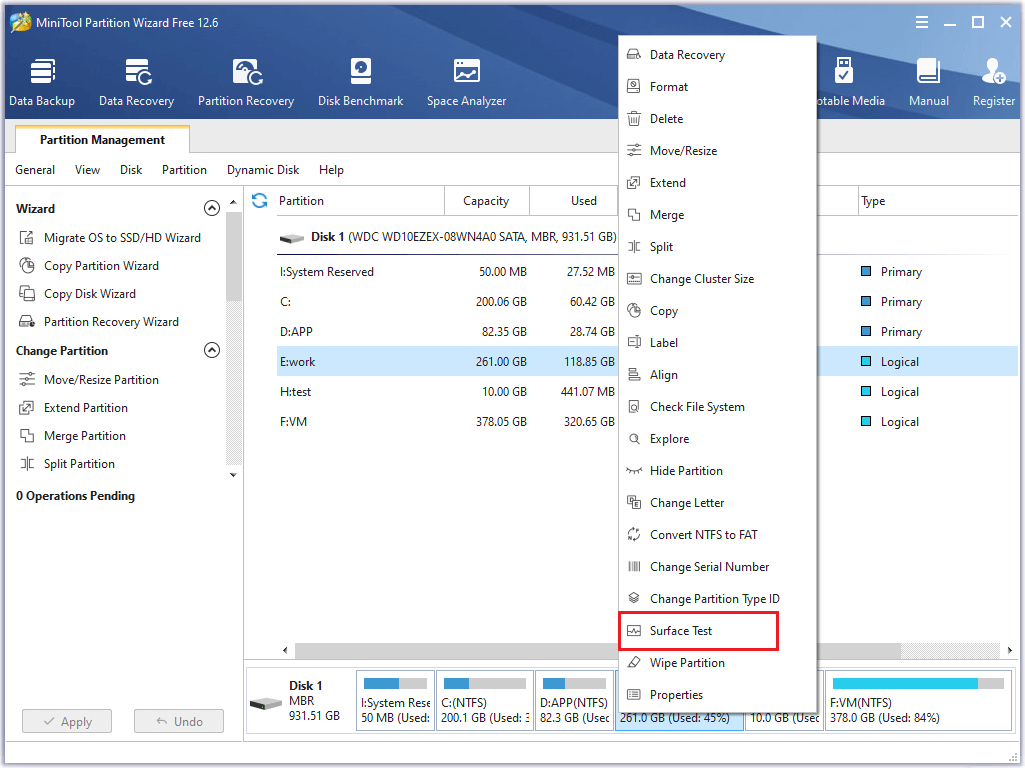The width and height of the screenshot is (1025, 768).
Task: Click the Register user icon
Action: coord(993,72)
